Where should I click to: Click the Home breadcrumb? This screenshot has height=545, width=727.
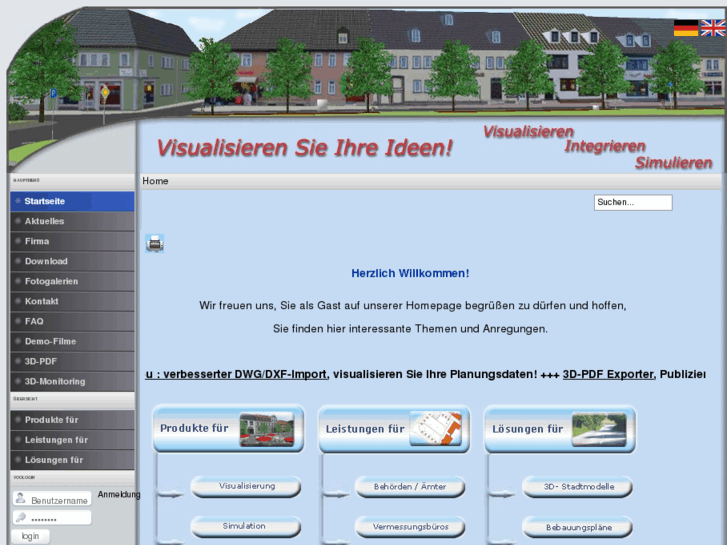[155, 181]
